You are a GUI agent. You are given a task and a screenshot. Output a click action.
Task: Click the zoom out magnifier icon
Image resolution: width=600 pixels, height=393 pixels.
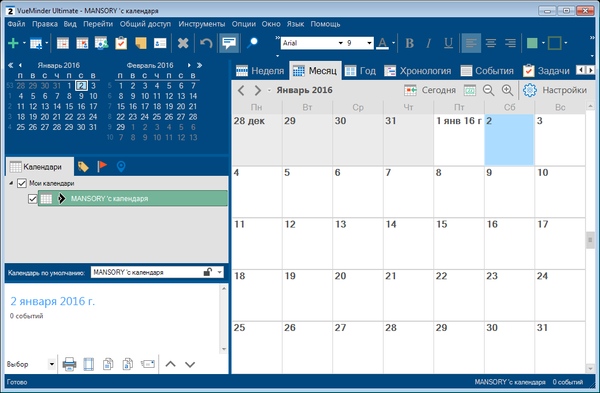point(488,90)
